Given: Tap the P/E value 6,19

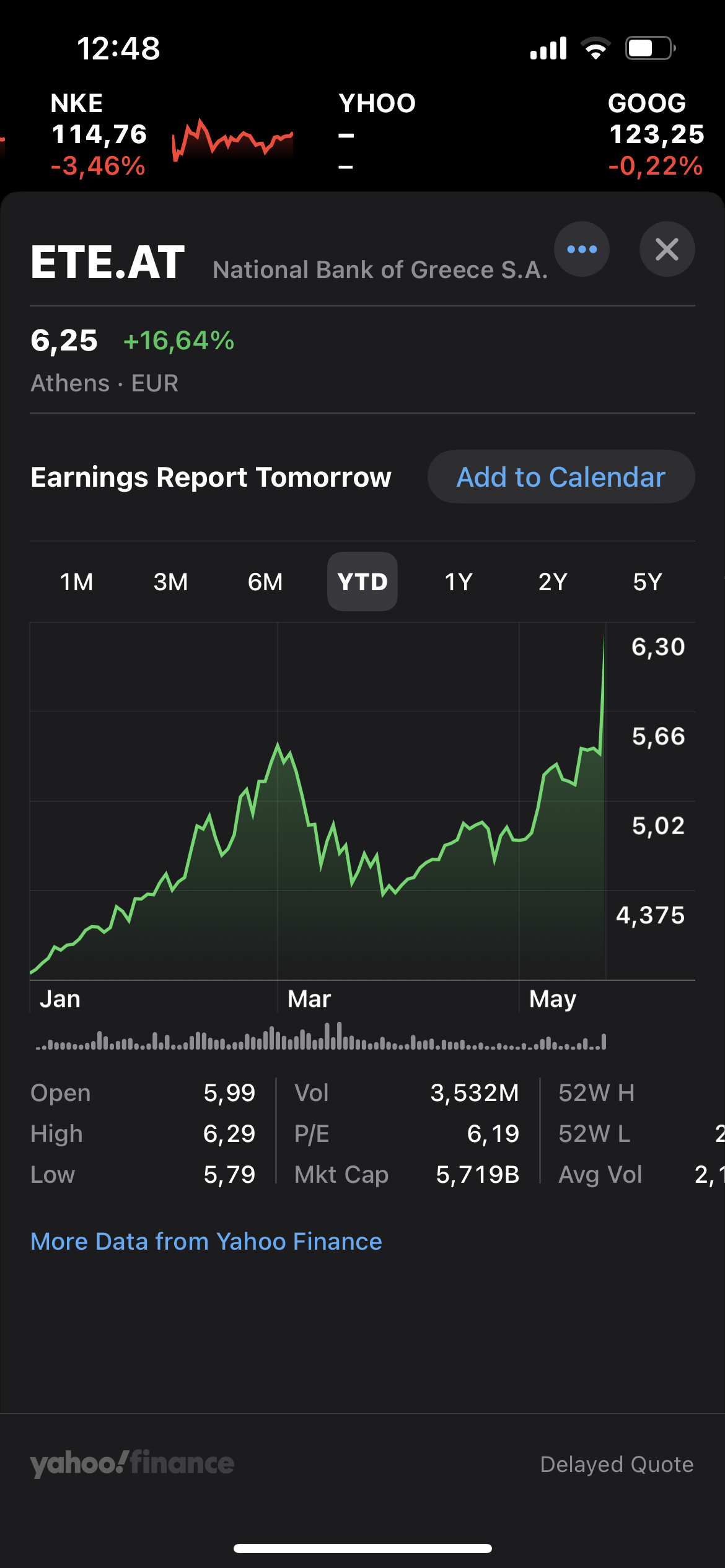Looking at the screenshot, I should tap(493, 1134).
